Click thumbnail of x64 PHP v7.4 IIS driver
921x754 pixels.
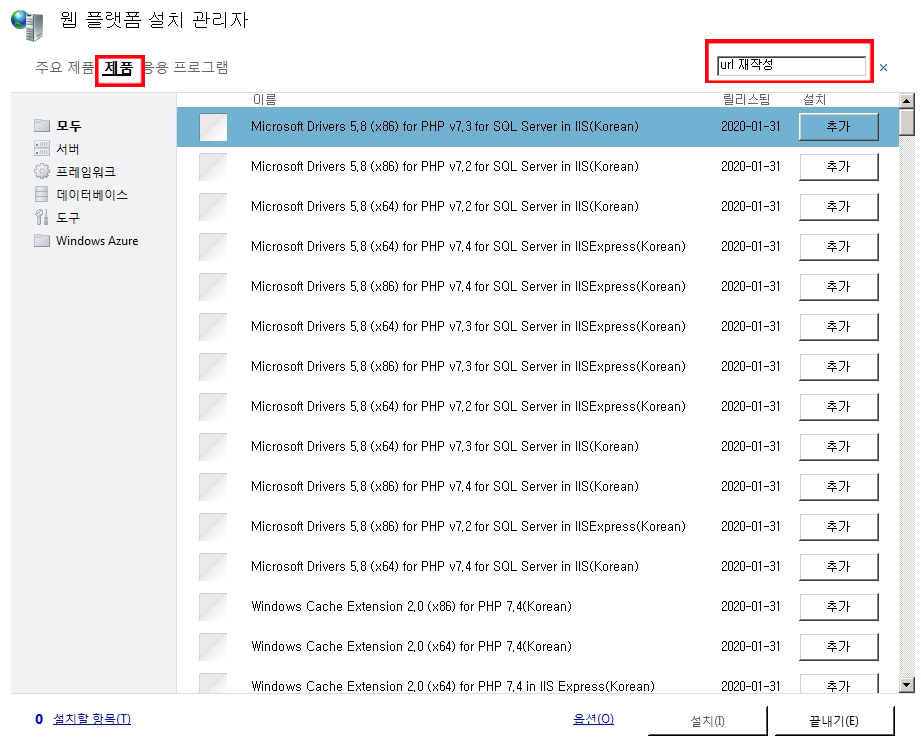[x=213, y=566]
